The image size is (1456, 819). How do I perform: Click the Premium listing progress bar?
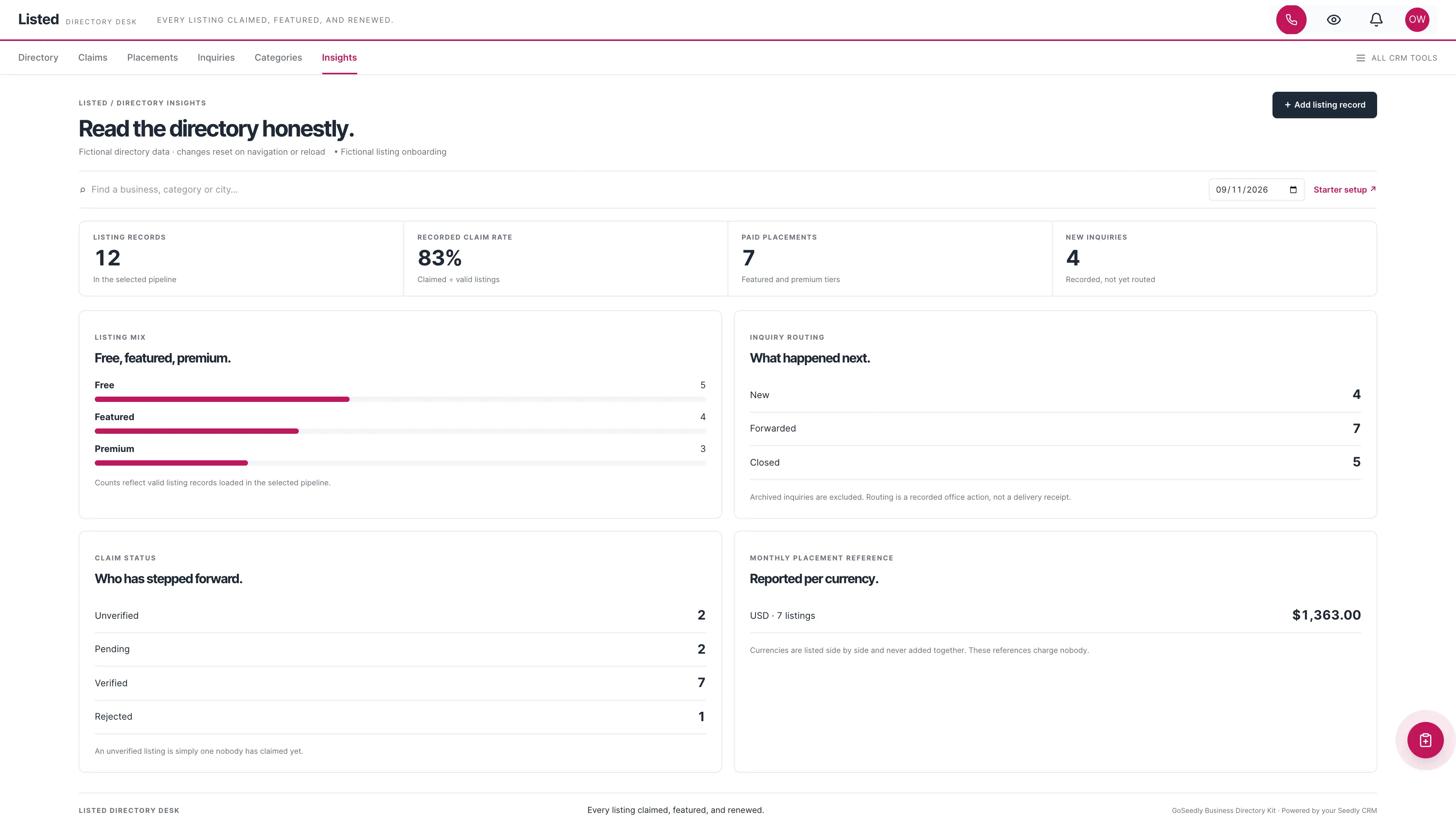pyautogui.click(x=400, y=463)
